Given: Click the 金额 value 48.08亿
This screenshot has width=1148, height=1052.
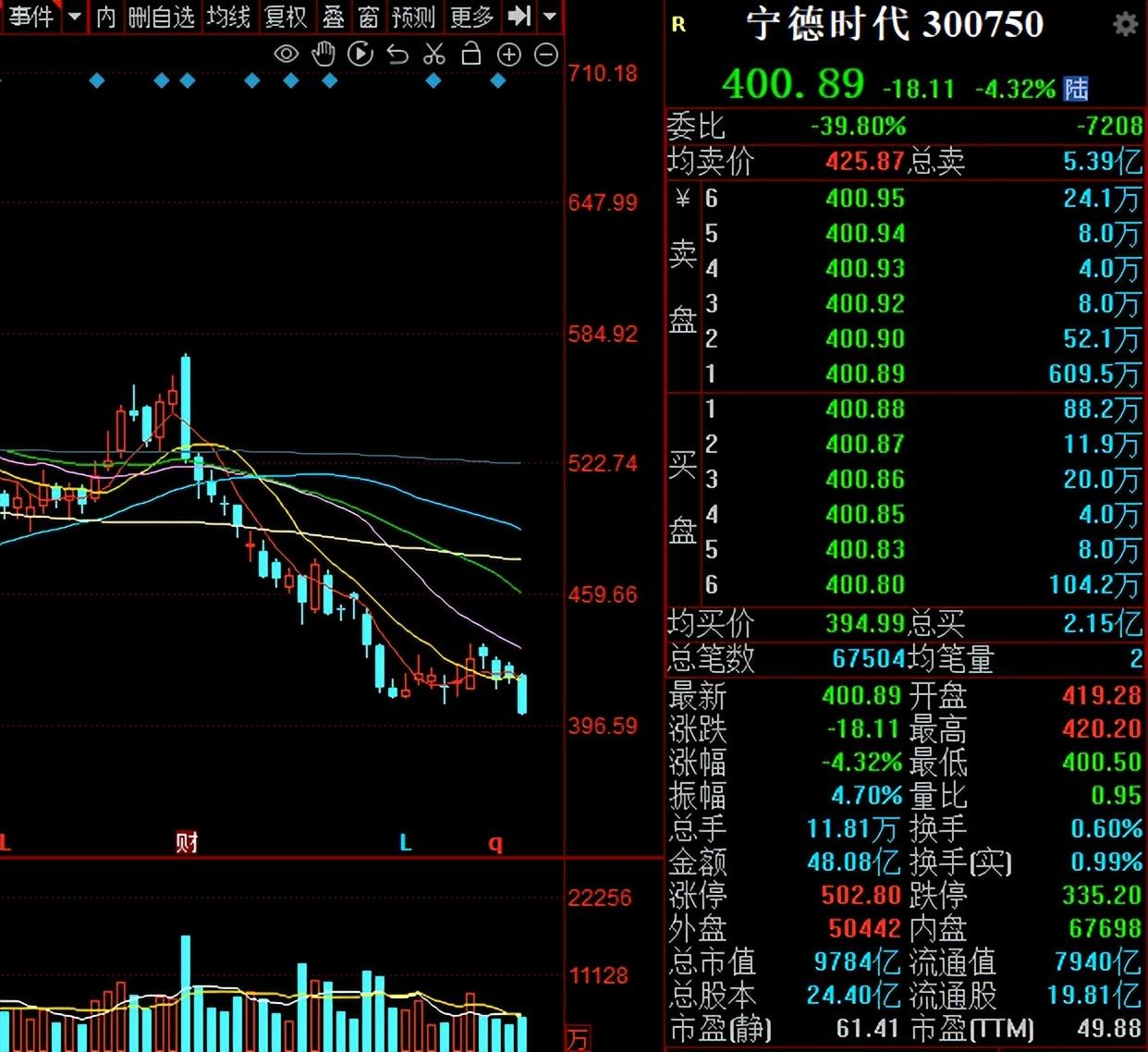Looking at the screenshot, I should (x=854, y=862).
